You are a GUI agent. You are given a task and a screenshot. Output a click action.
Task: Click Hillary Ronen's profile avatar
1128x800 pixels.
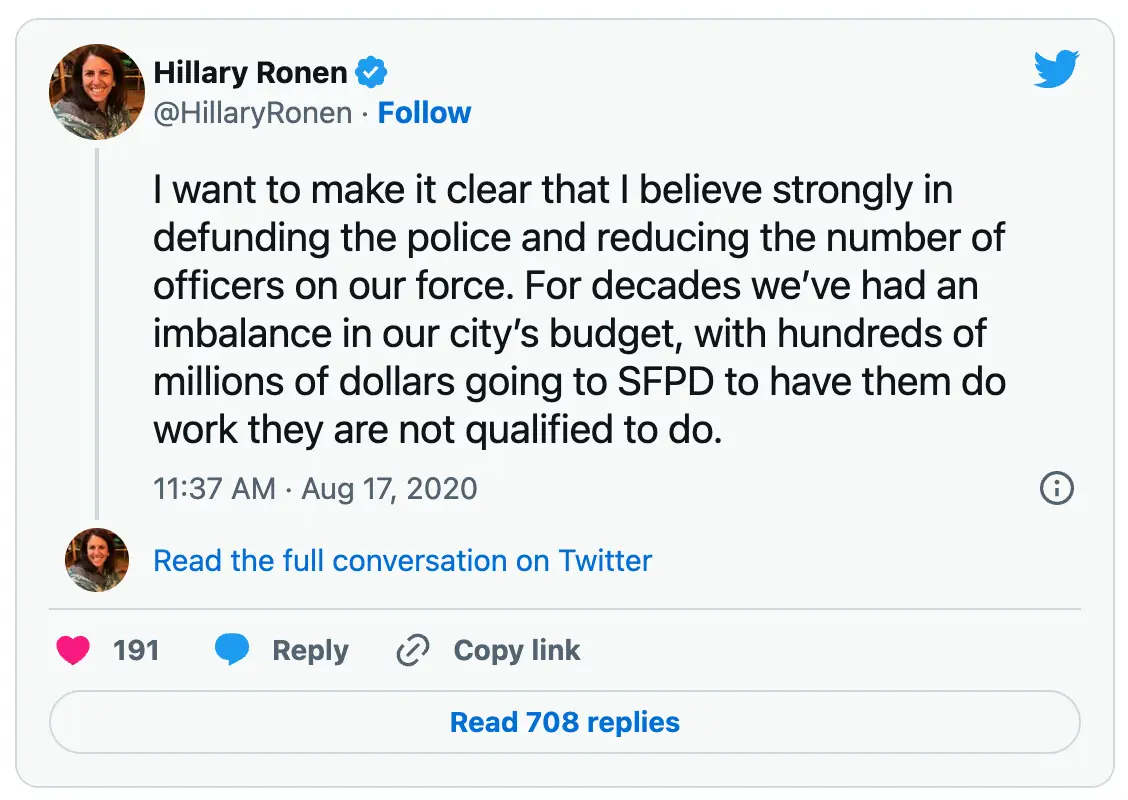click(97, 92)
